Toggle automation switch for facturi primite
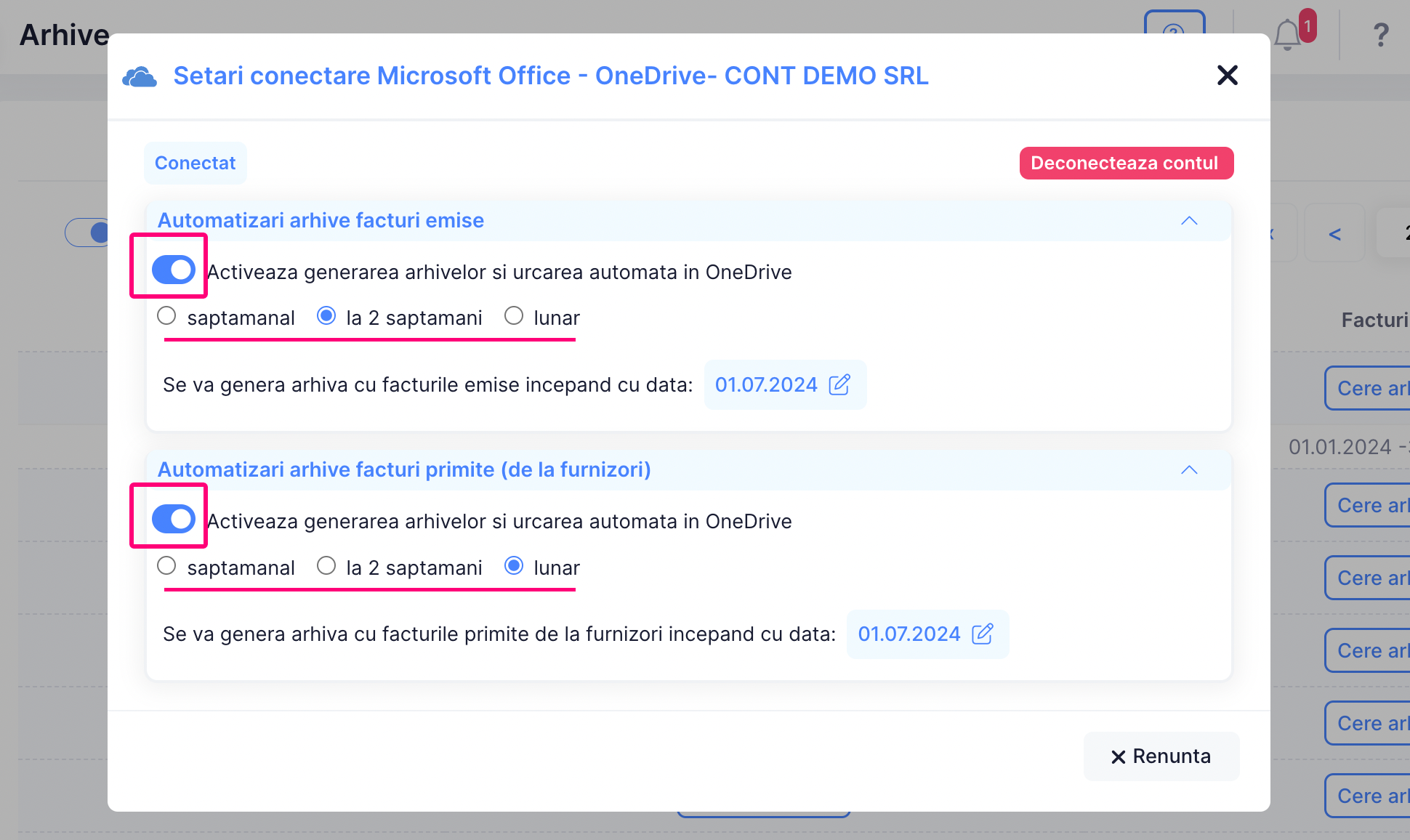Screen dimensions: 1410x840 (173, 519)
